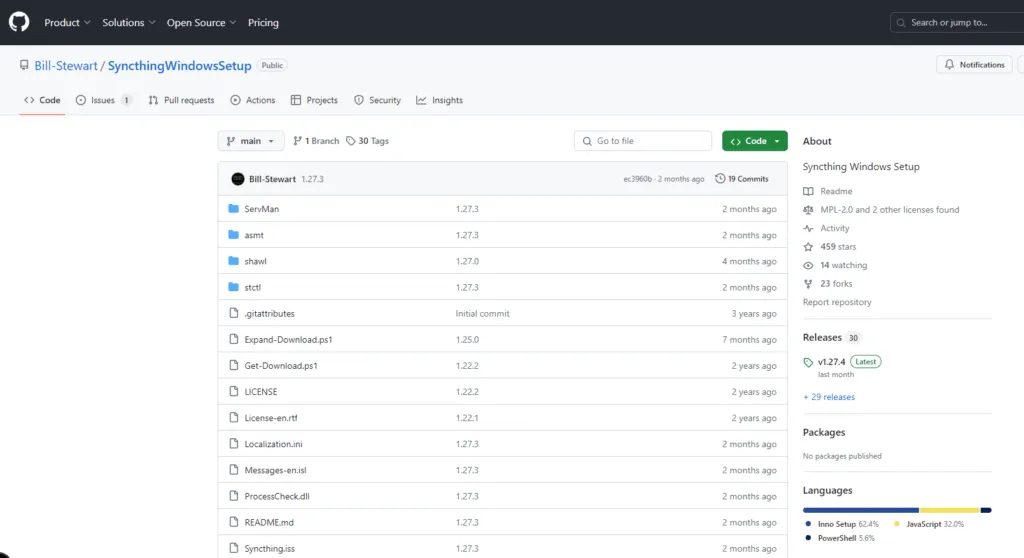Image resolution: width=1024 pixels, height=558 pixels.
Task: Click the eye icon beside 14 watching
Action: (x=808, y=265)
